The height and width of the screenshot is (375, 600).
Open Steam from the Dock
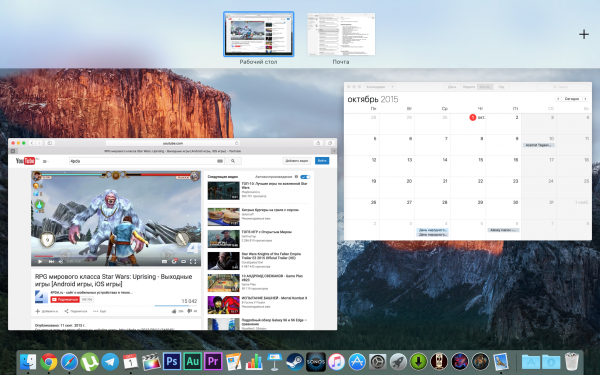(x=295, y=362)
